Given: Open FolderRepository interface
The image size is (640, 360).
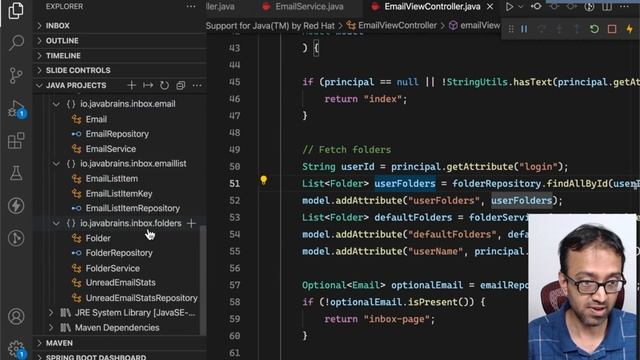Looking at the screenshot, I should tap(119, 253).
